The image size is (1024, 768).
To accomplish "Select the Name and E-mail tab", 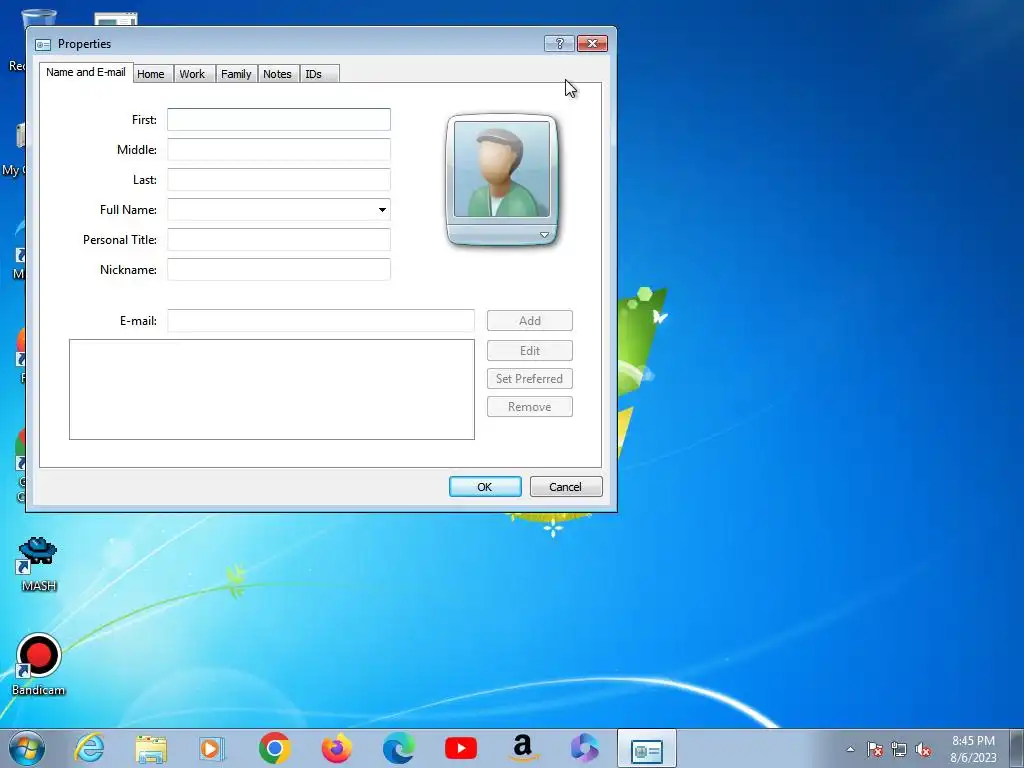I will pyautogui.click(x=86, y=72).
